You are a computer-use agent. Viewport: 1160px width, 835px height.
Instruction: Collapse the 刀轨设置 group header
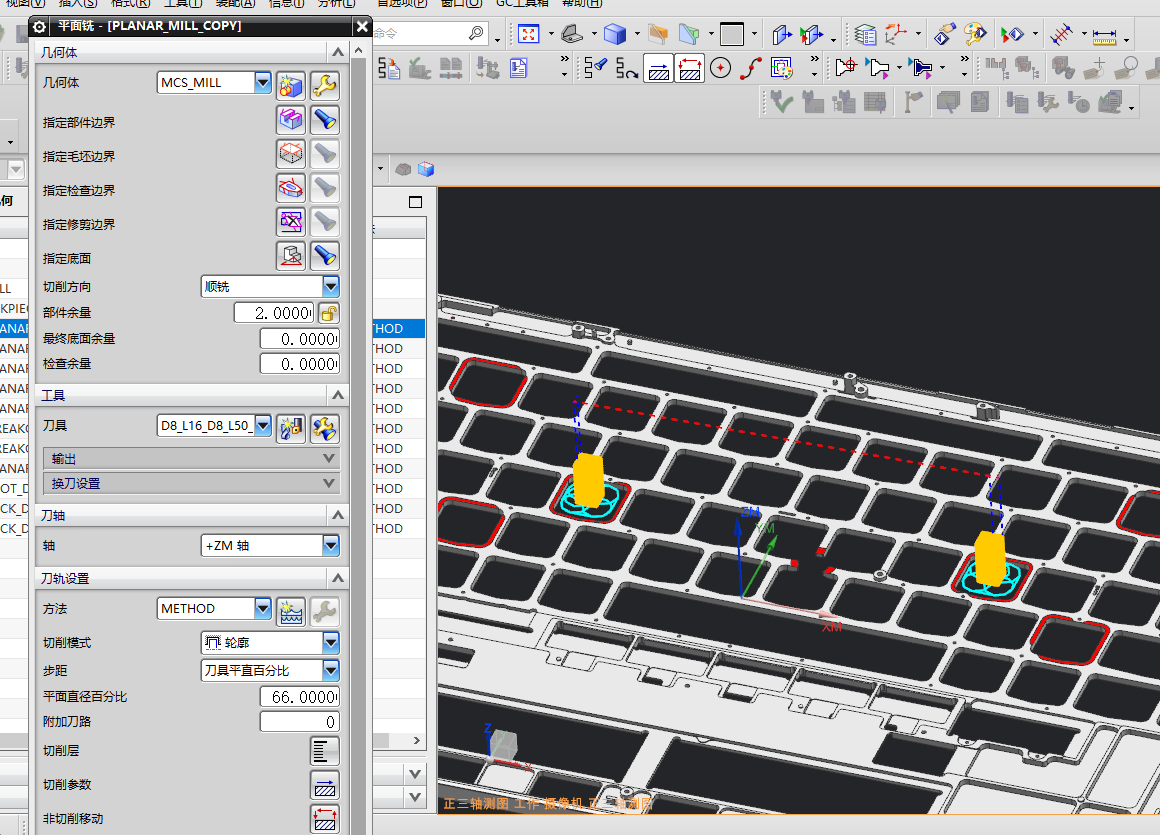192,578
